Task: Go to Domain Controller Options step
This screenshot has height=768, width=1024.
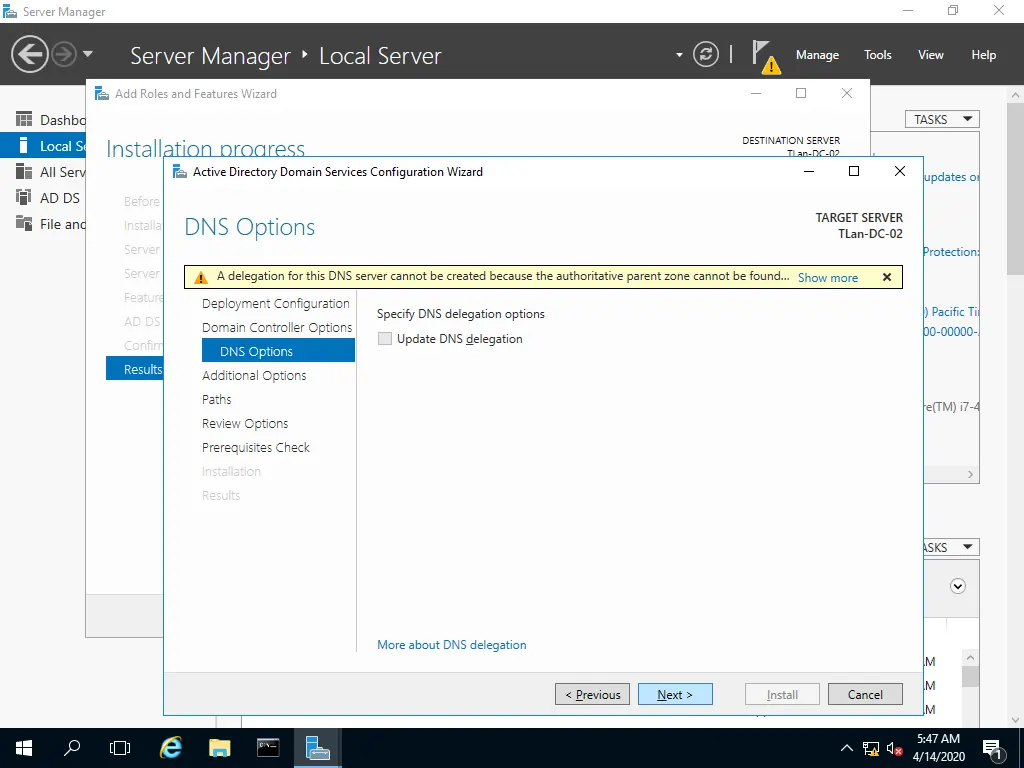Action: [277, 327]
